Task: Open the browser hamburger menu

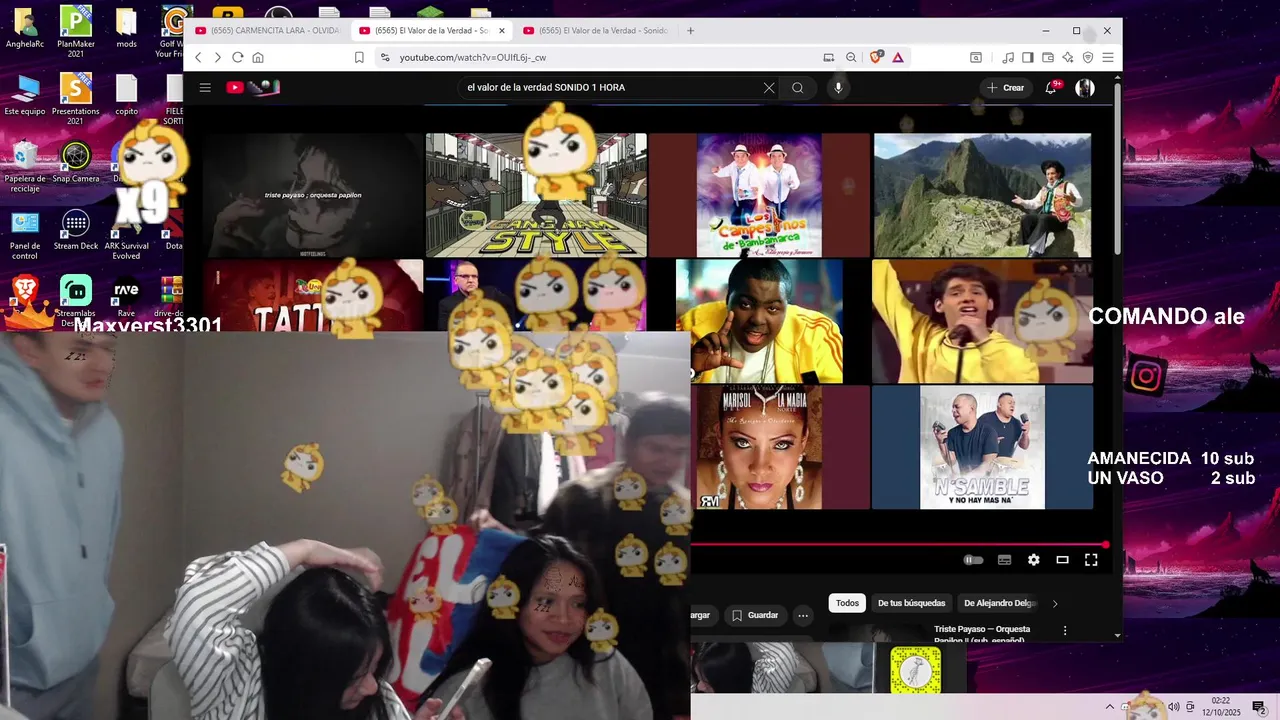Action: [x=1108, y=58]
